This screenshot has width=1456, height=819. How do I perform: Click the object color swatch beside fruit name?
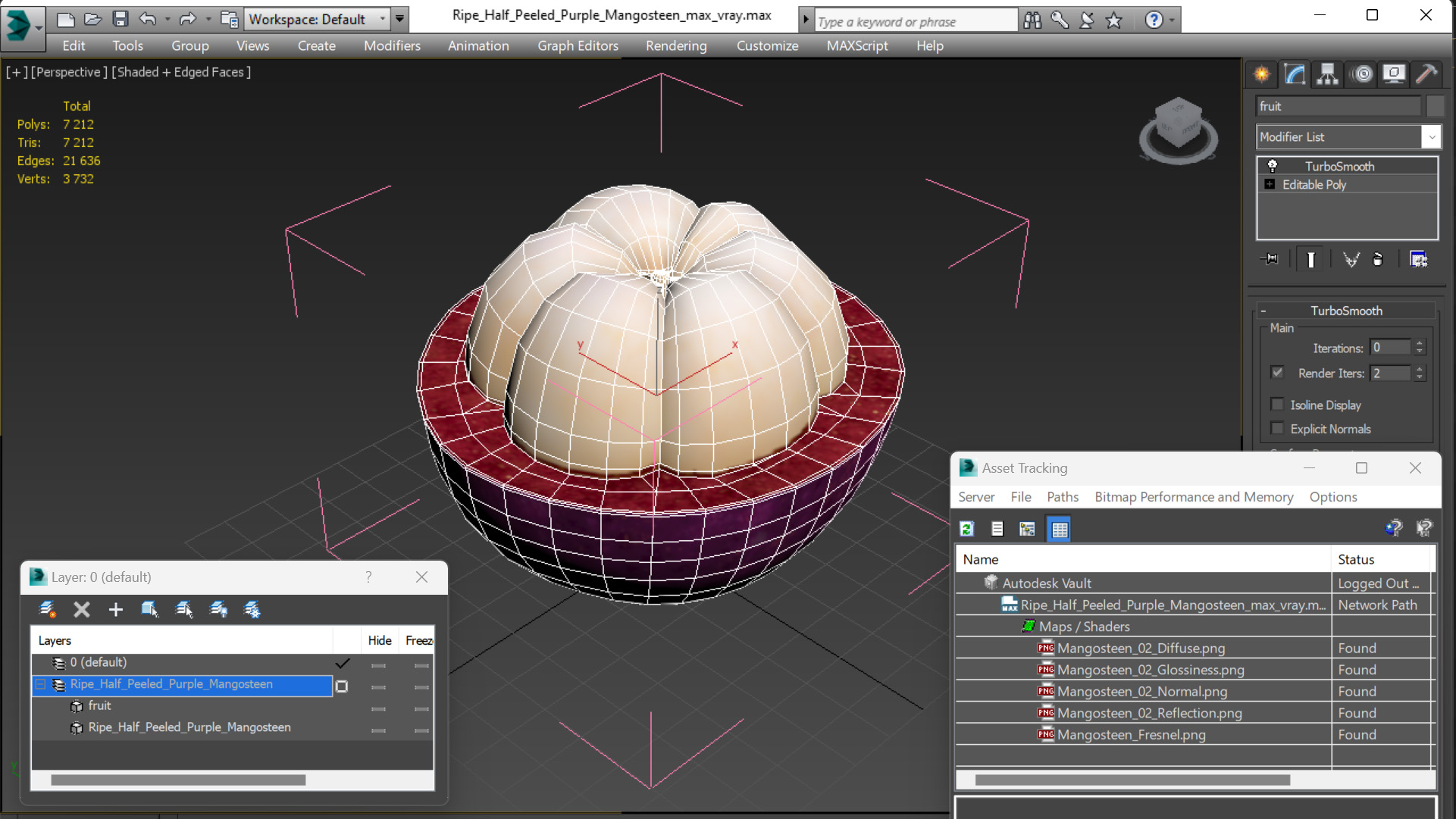1435,106
